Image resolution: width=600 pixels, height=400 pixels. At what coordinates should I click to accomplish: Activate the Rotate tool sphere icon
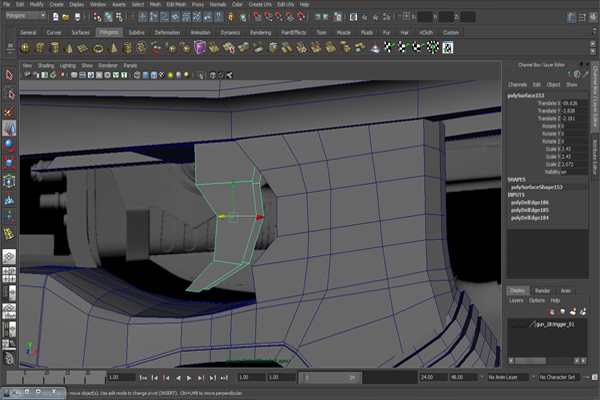point(9,146)
